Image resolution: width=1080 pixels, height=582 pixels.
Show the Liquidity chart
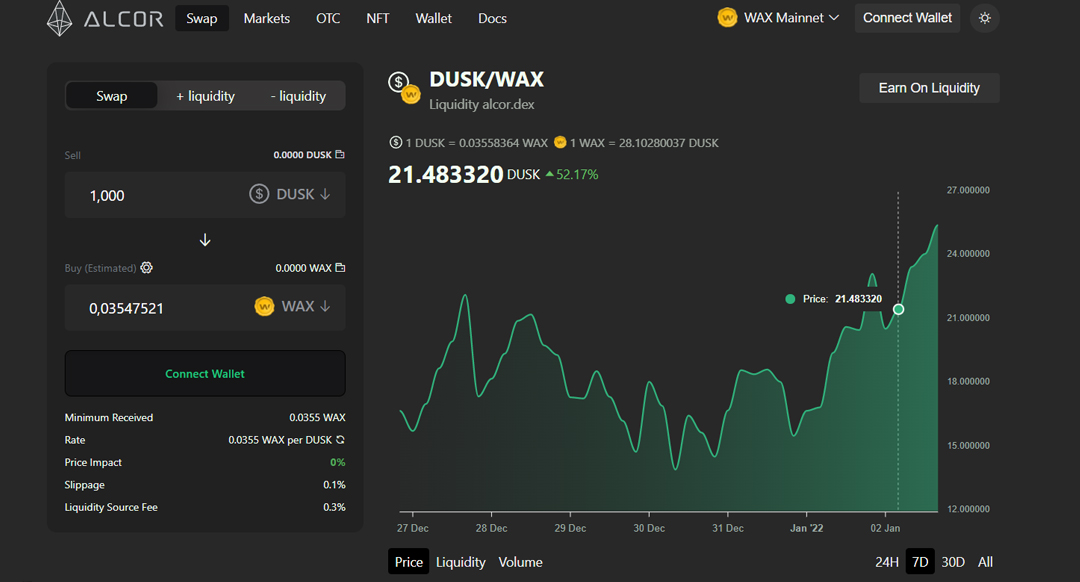point(461,562)
